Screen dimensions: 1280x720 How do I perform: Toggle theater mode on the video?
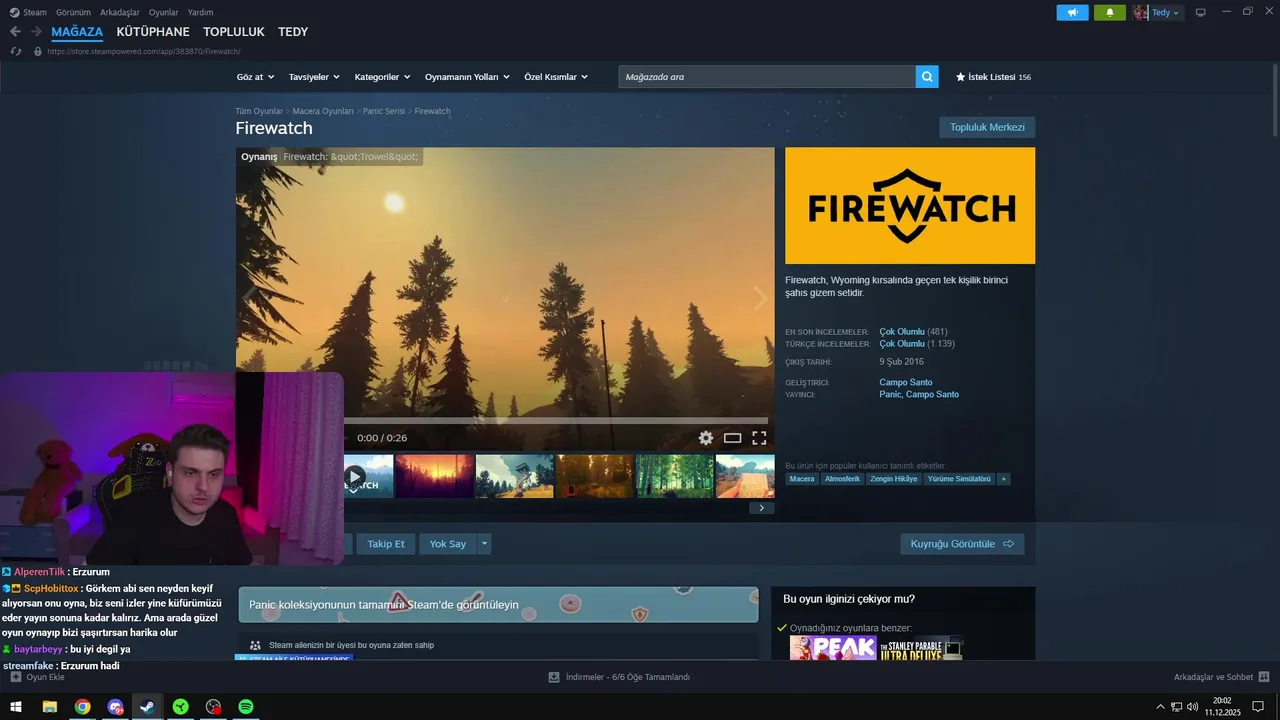pos(732,438)
